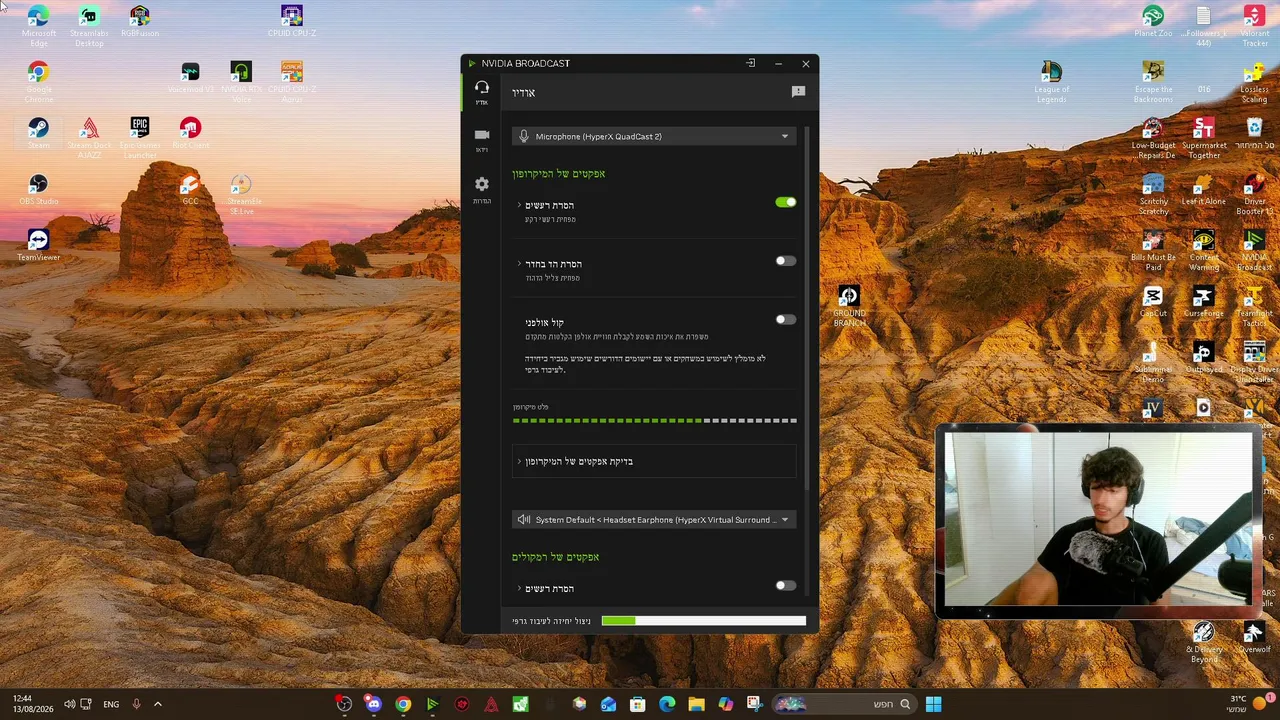Switch to the video camera tab in NVIDIA Broadcast
Screen dimensions: 1280x720
click(x=482, y=139)
